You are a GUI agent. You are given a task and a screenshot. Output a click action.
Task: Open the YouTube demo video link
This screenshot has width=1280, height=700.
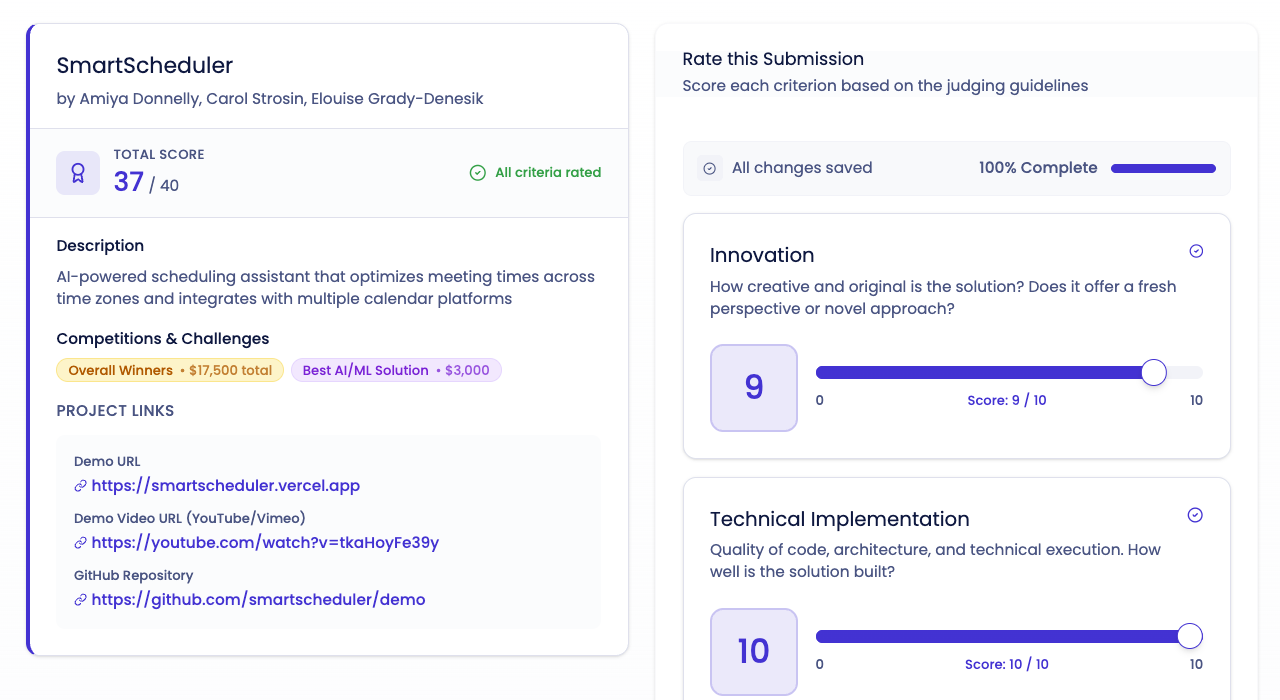(265, 543)
